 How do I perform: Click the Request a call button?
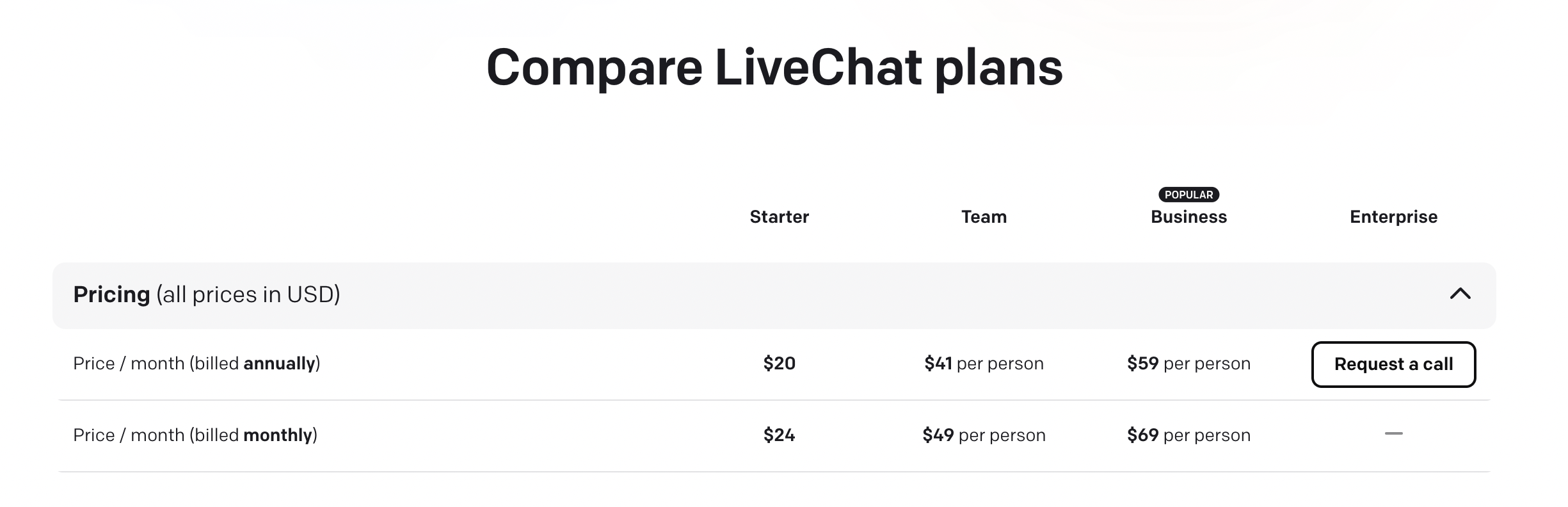(x=1393, y=364)
